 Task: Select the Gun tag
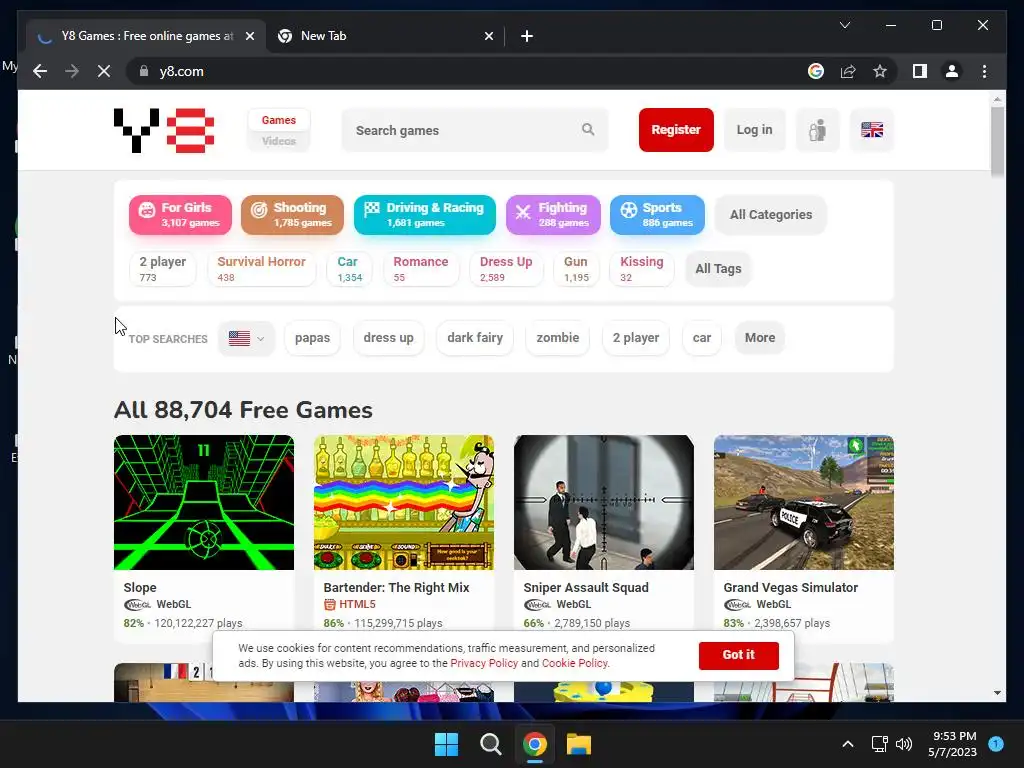click(576, 268)
